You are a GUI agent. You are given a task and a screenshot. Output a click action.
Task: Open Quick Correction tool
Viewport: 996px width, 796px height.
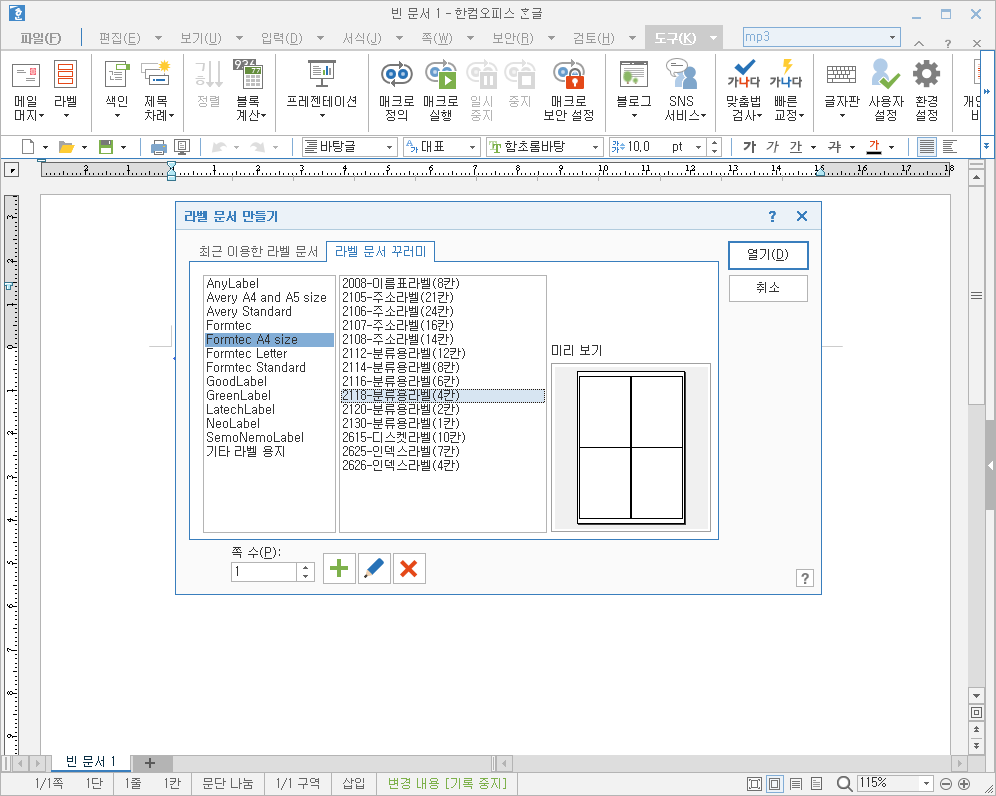(x=788, y=91)
